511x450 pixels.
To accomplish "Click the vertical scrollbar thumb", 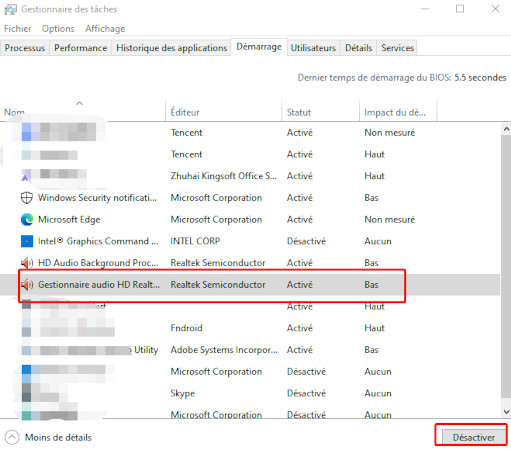I will click(x=506, y=266).
